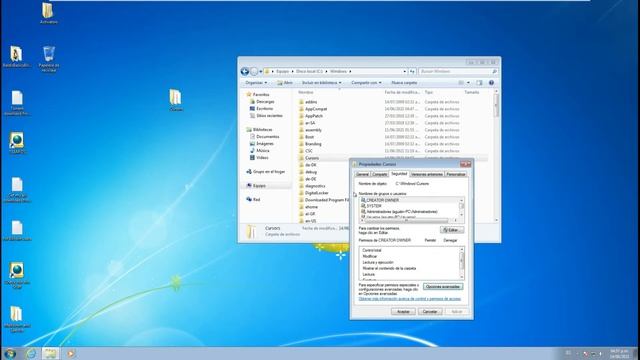Click Aceptar in Propiedades dialog
640x360 pixels.
pyautogui.click(x=403, y=311)
